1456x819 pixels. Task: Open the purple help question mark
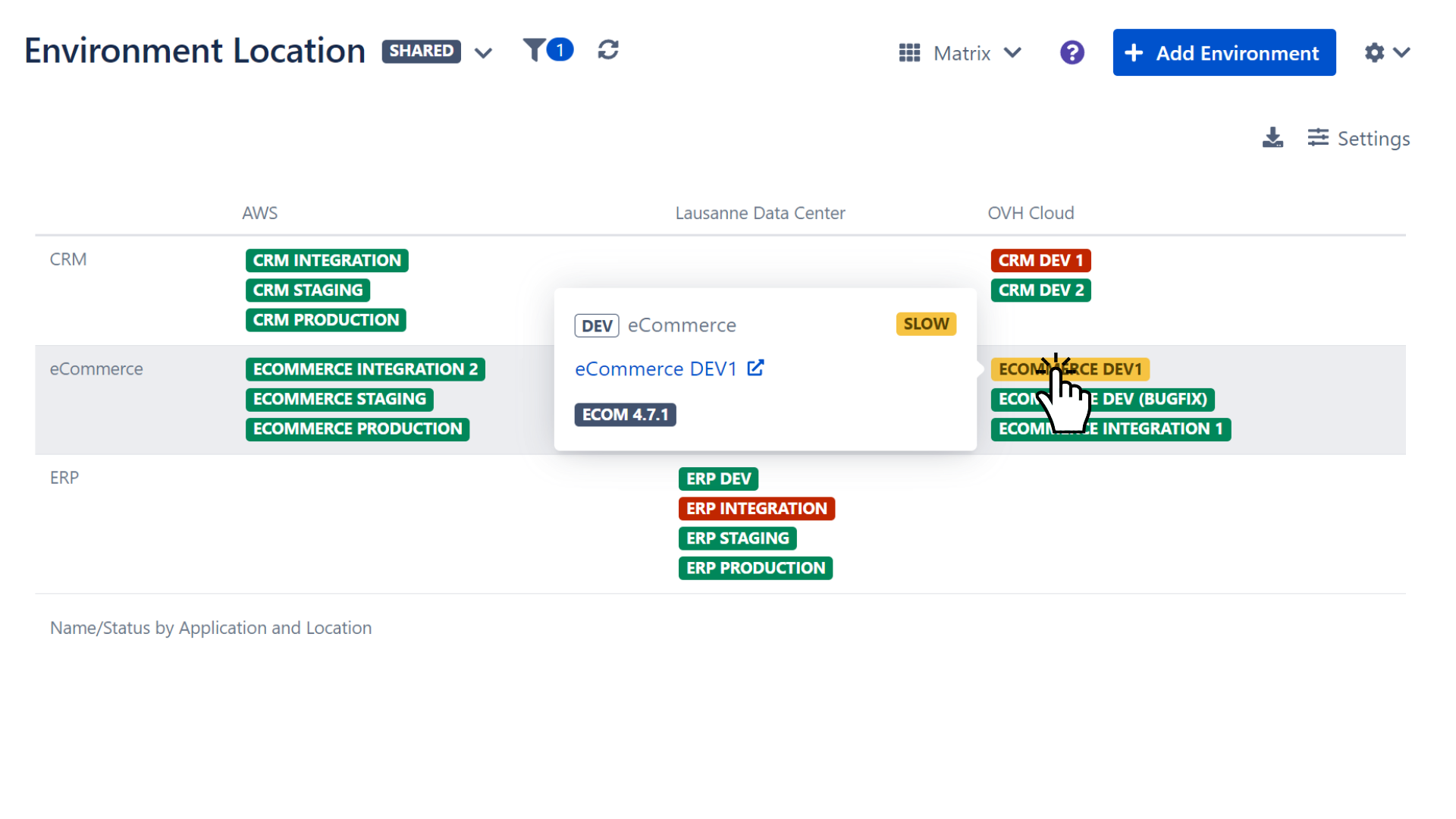click(1072, 53)
